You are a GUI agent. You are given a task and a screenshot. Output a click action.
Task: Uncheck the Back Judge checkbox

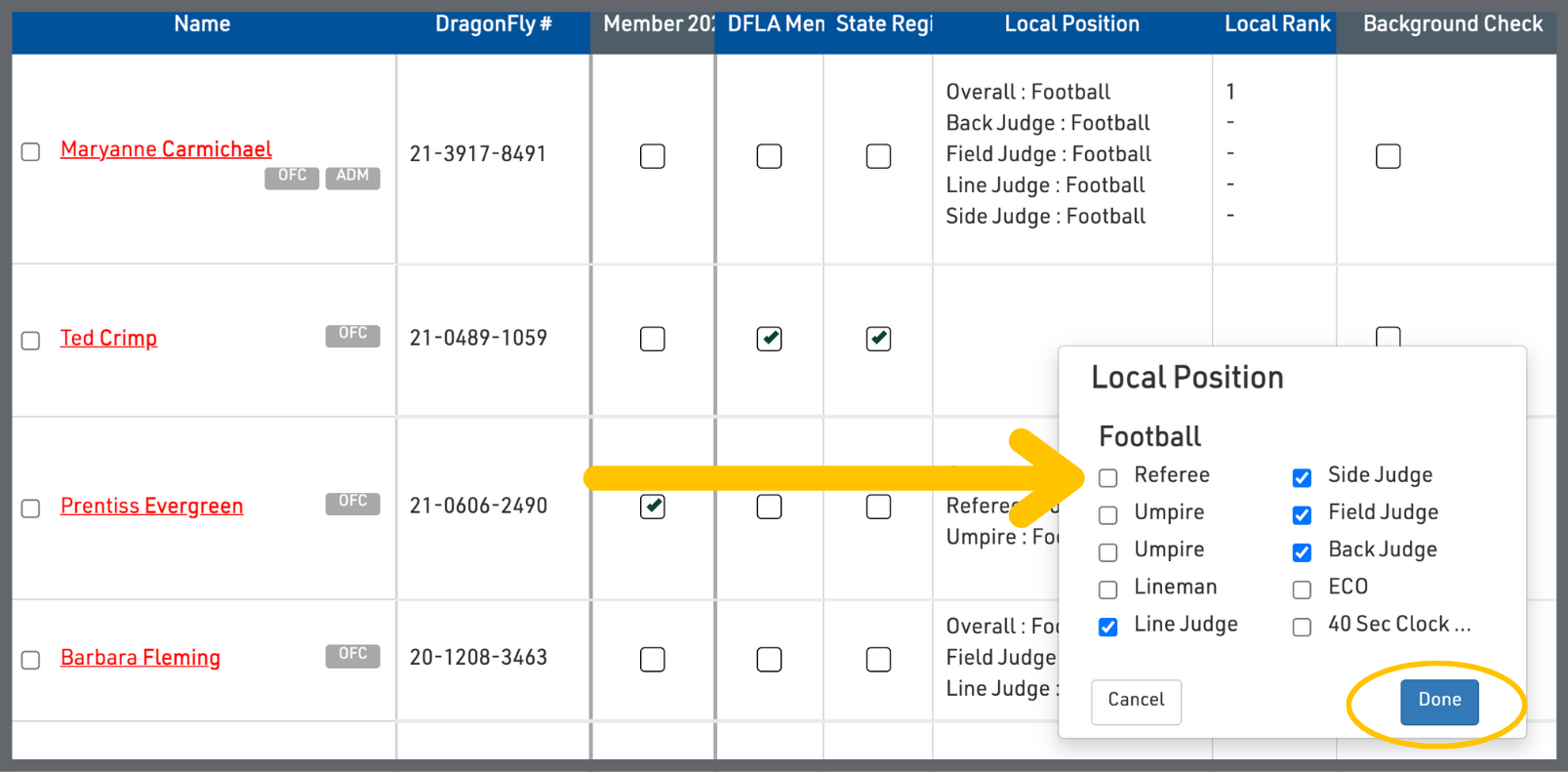click(1302, 552)
